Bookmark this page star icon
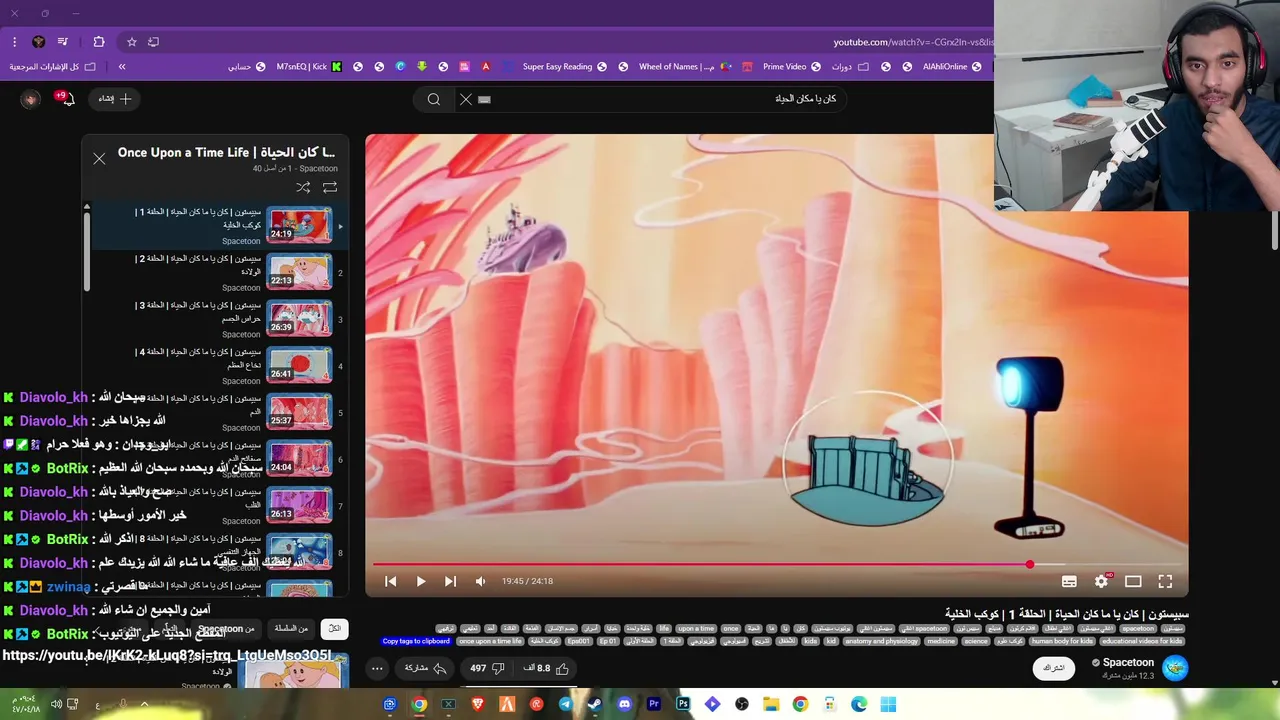This screenshot has width=1280, height=720. click(x=131, y=42)
